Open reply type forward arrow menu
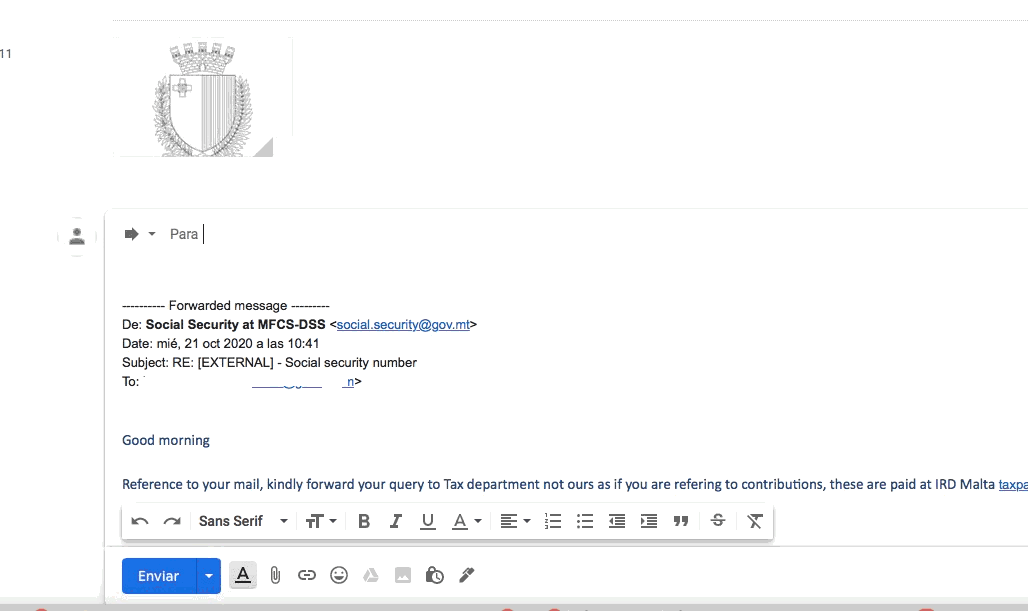1028x611 pixels. coord(140,234)
